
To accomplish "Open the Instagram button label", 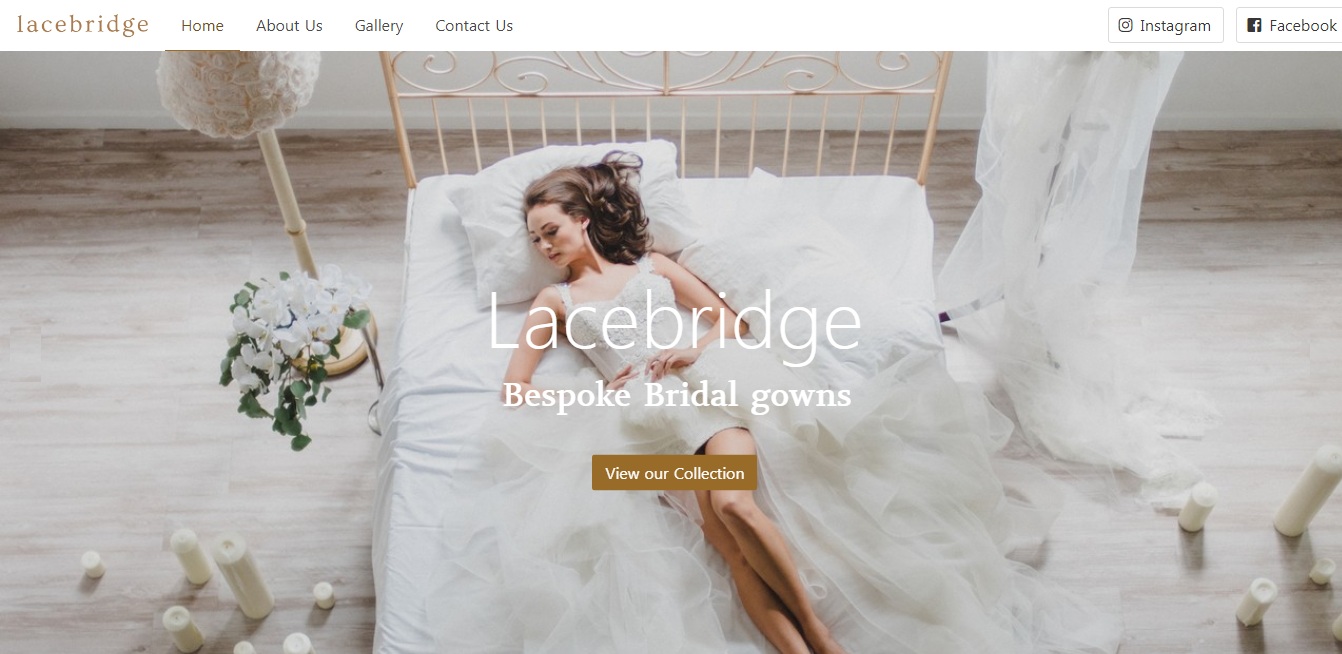I will pyautogui.click(x=1175, y=26).
